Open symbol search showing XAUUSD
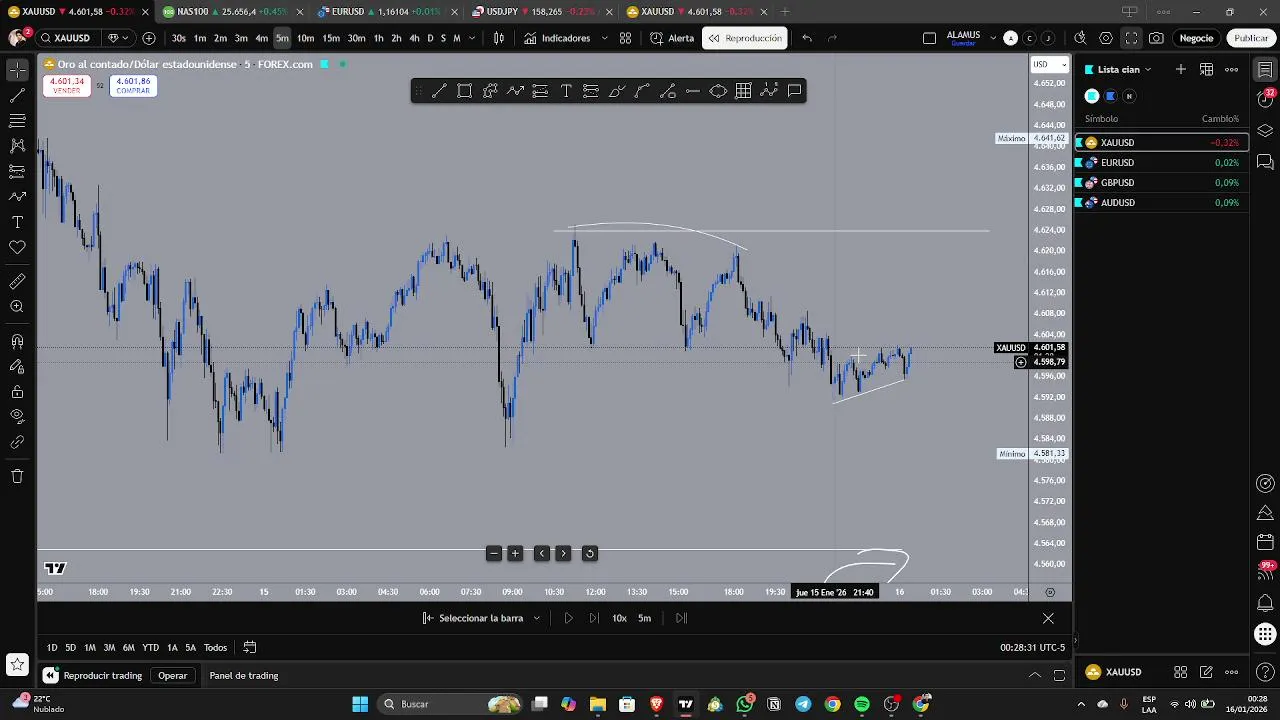 (x=66, y=38)
